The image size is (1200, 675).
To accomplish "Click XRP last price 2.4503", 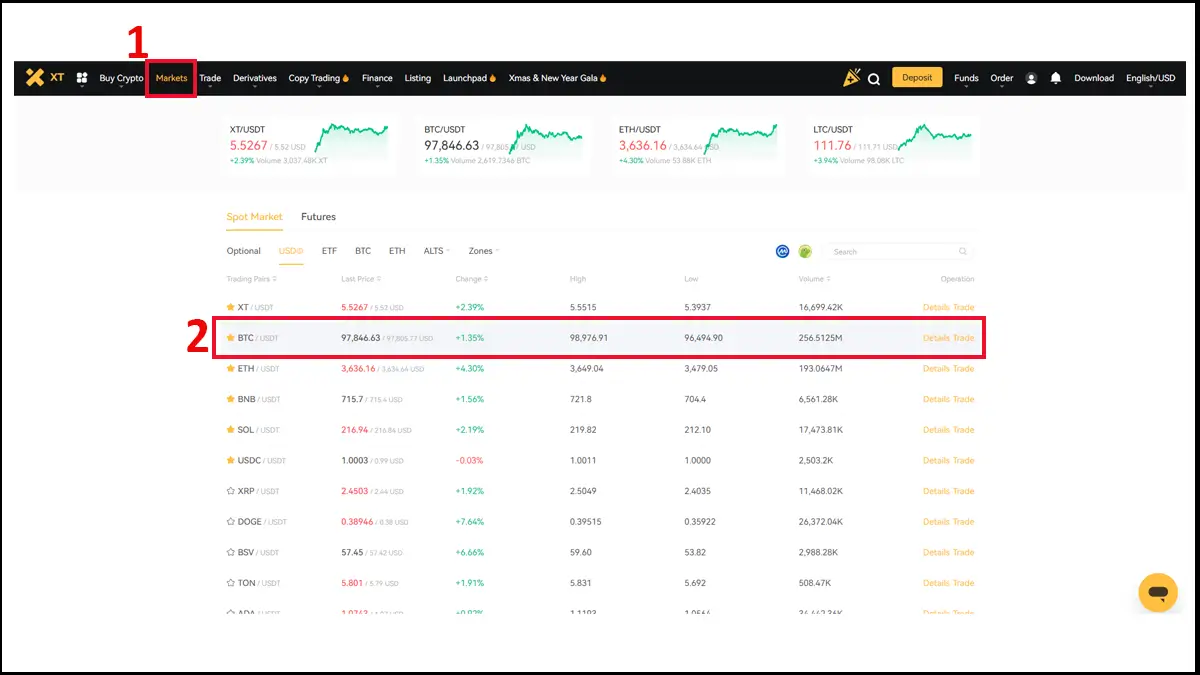I will (357, 491).
